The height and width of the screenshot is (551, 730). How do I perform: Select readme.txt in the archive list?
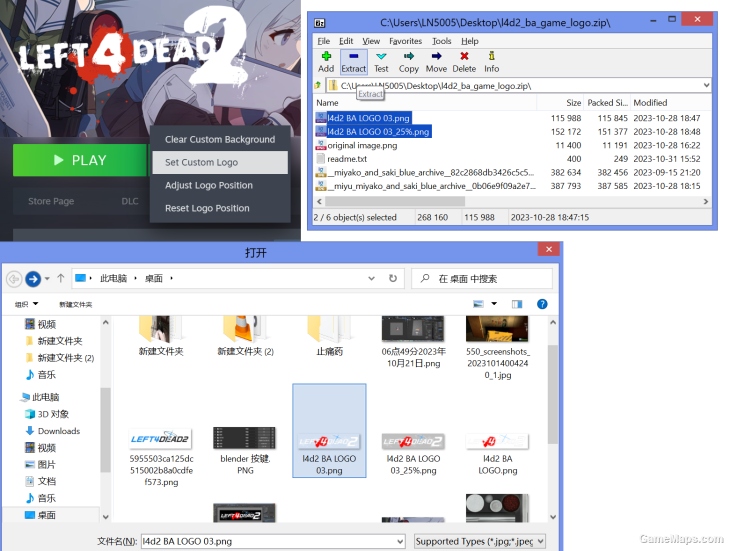[347, 159]
